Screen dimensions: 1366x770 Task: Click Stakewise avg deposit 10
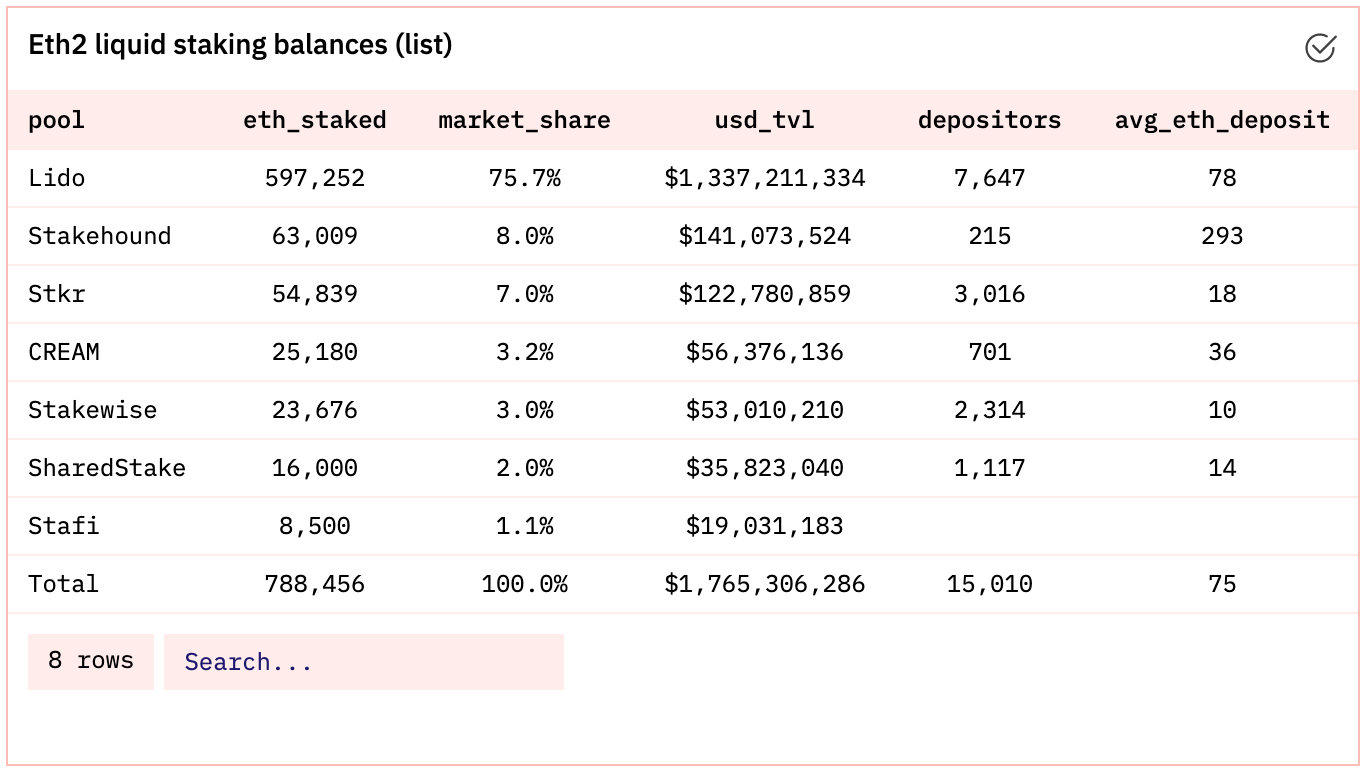1222,410
